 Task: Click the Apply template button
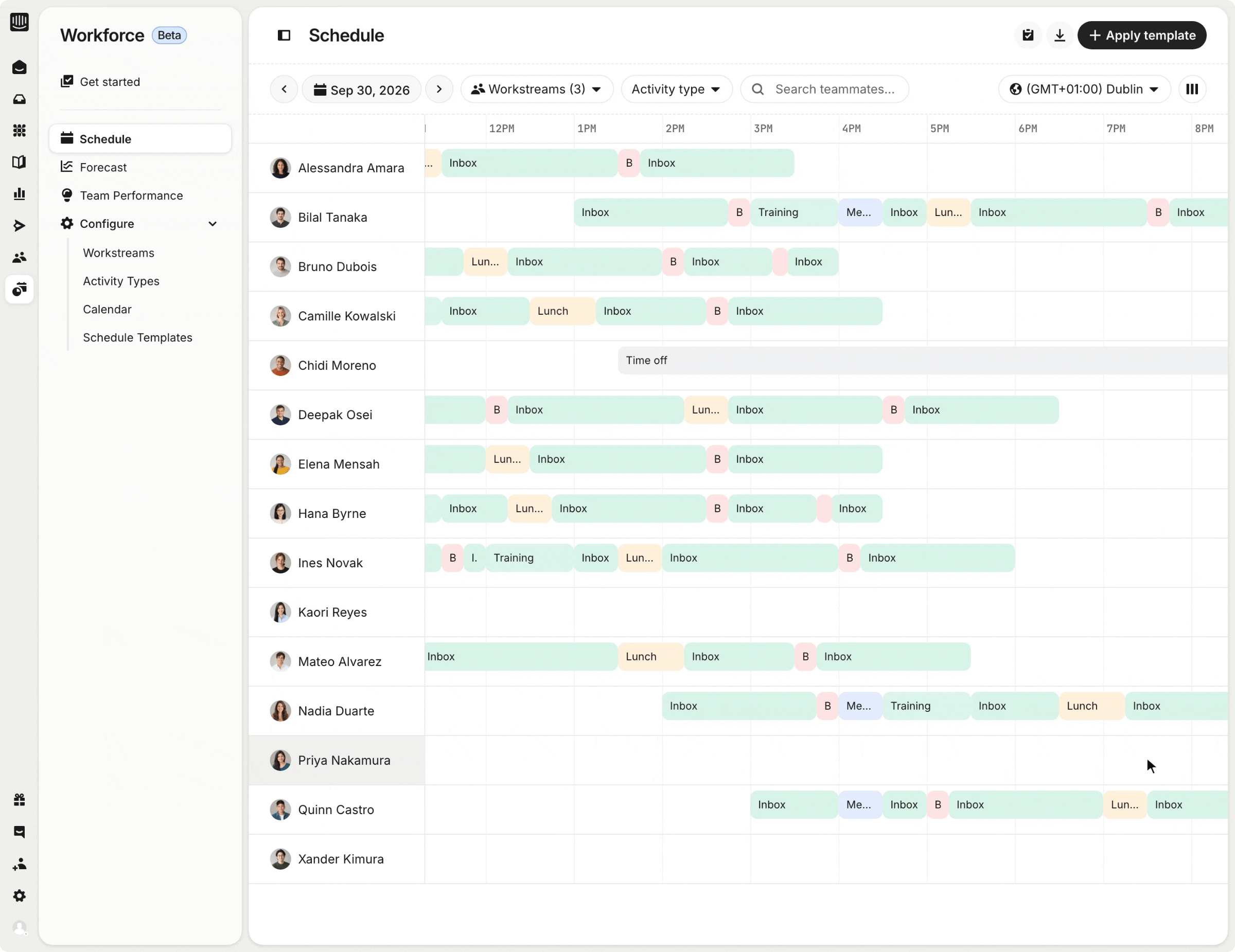(1141, 35)
